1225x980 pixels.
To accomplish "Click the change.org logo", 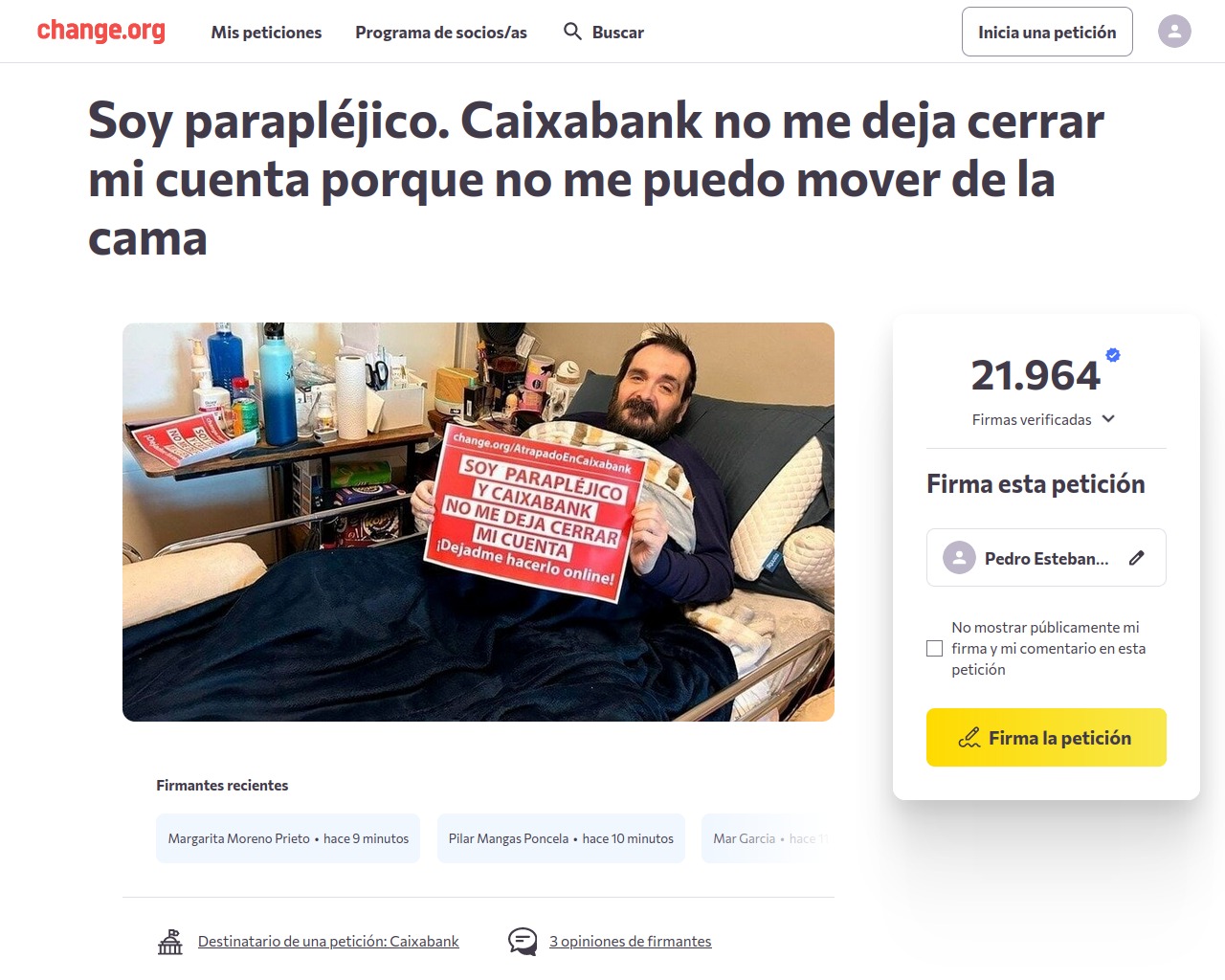I will pos(100,32).
